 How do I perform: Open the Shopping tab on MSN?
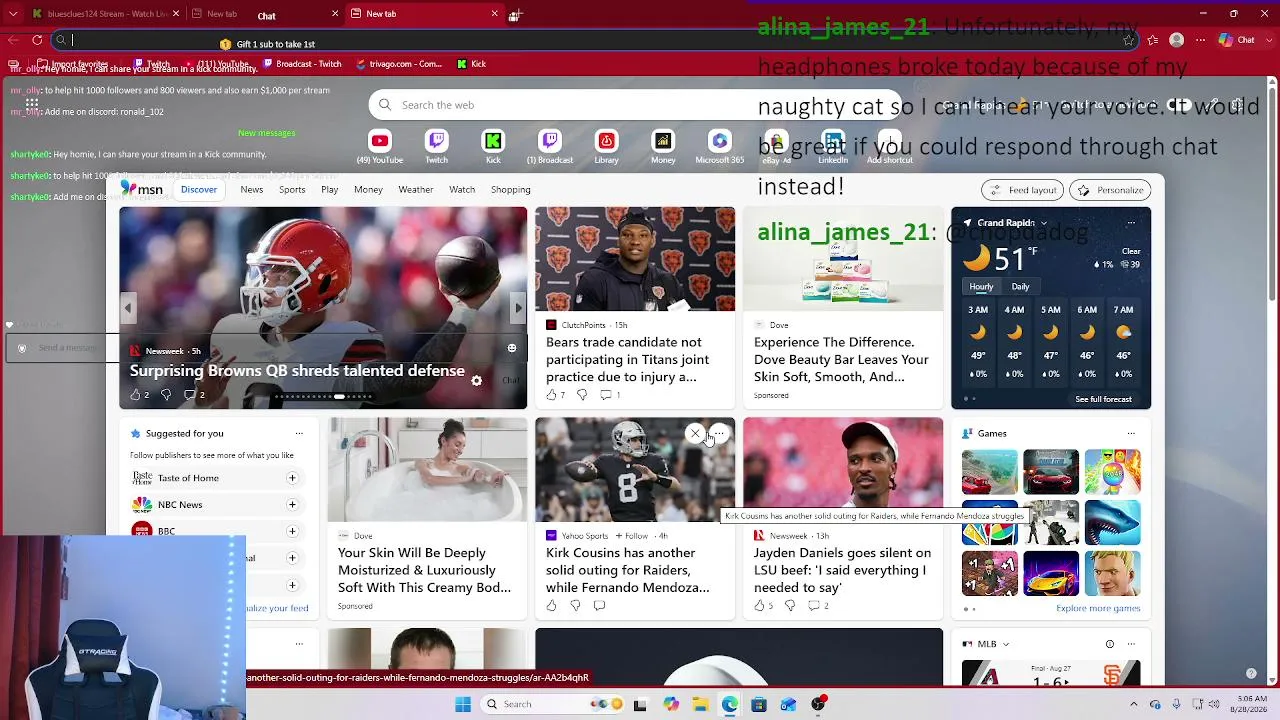(510, 189)
